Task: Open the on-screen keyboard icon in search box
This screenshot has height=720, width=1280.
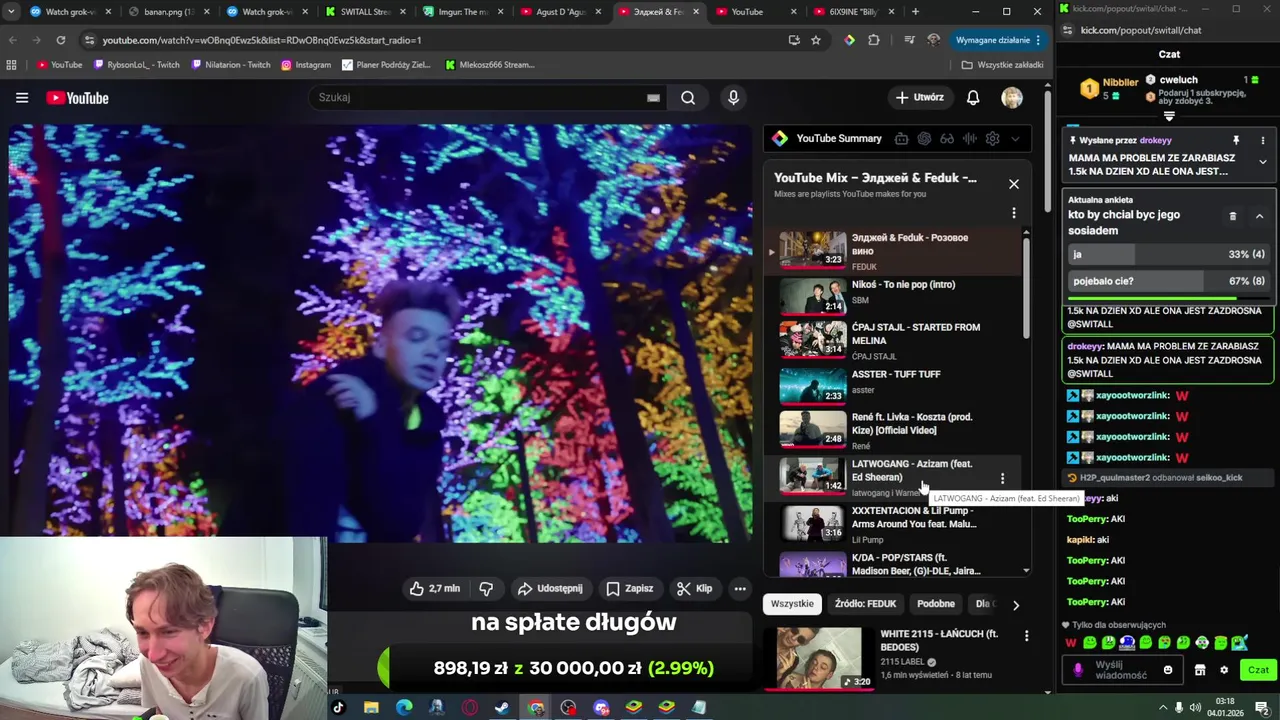Action: [653, 98]
